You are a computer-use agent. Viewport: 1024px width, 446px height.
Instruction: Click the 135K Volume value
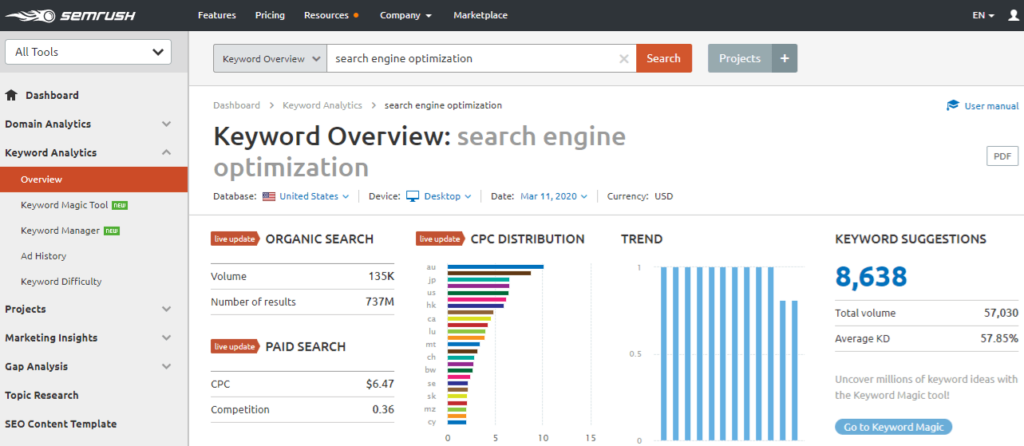click(x=381, y=276)
